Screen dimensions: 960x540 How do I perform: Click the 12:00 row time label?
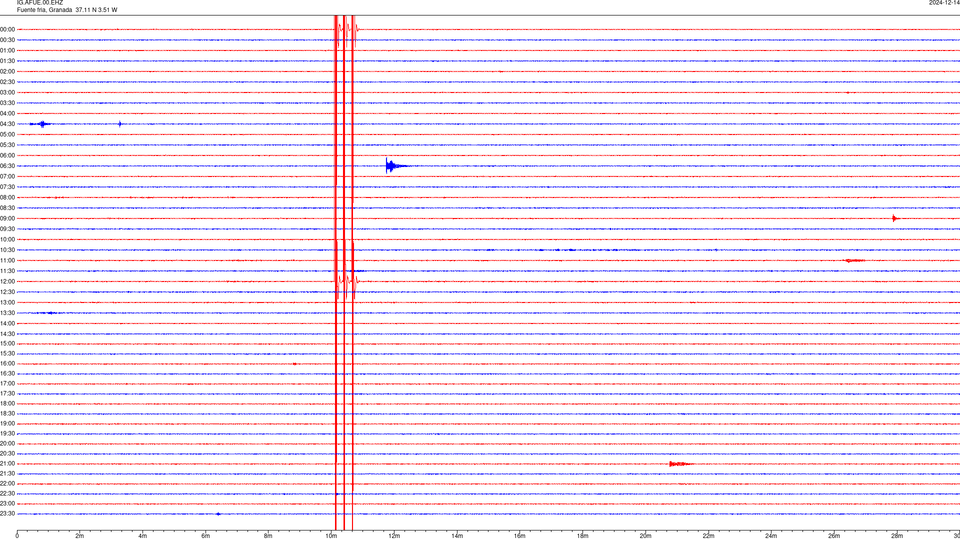click(7, 282)
